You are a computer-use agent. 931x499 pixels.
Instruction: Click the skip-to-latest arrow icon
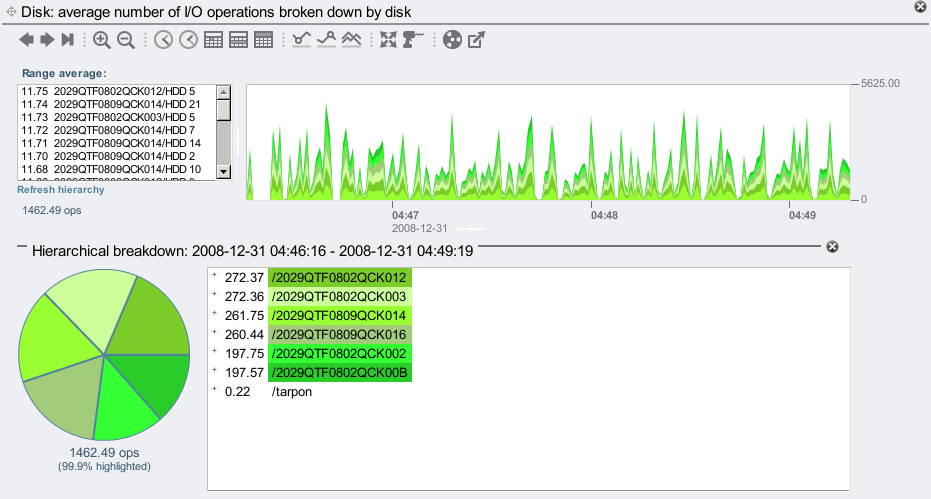[x=68, y=40]
